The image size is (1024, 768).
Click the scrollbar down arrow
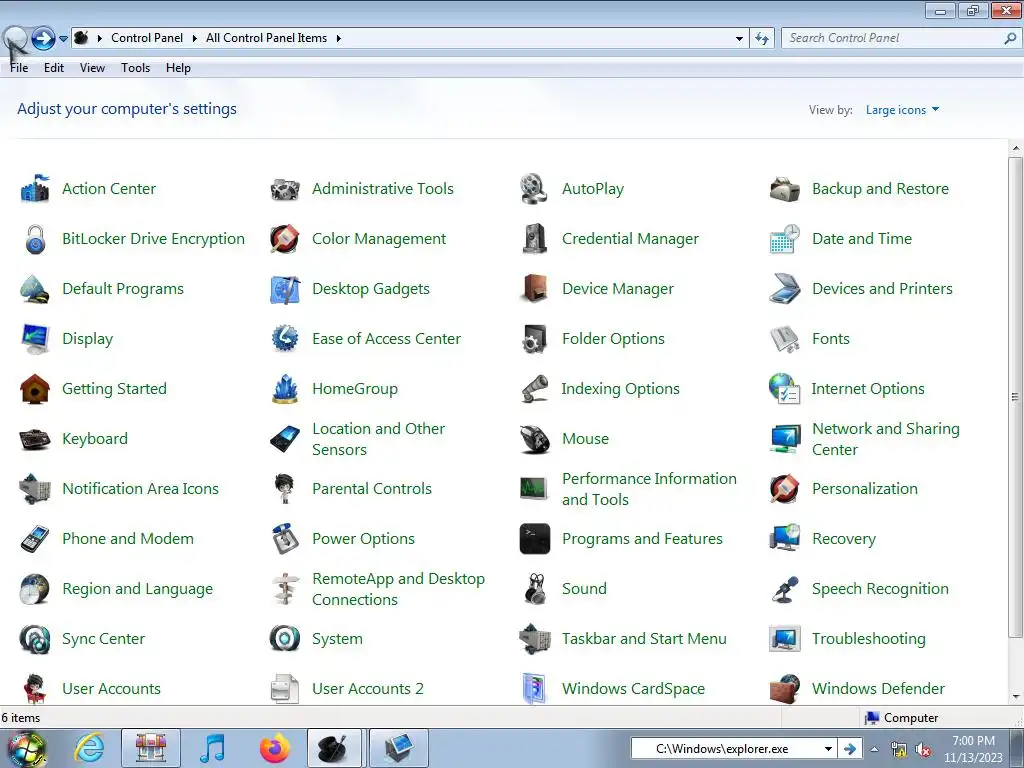[x=1016, y=696]
